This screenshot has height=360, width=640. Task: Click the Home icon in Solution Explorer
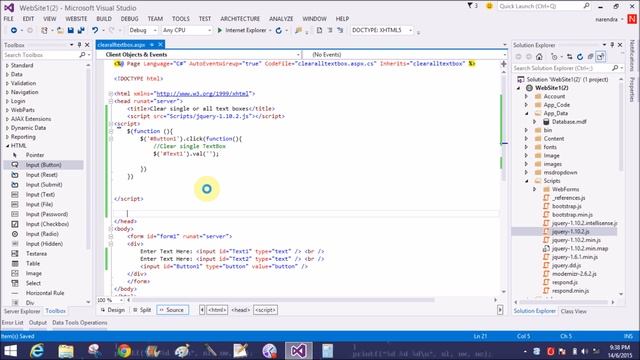point(539,57)
